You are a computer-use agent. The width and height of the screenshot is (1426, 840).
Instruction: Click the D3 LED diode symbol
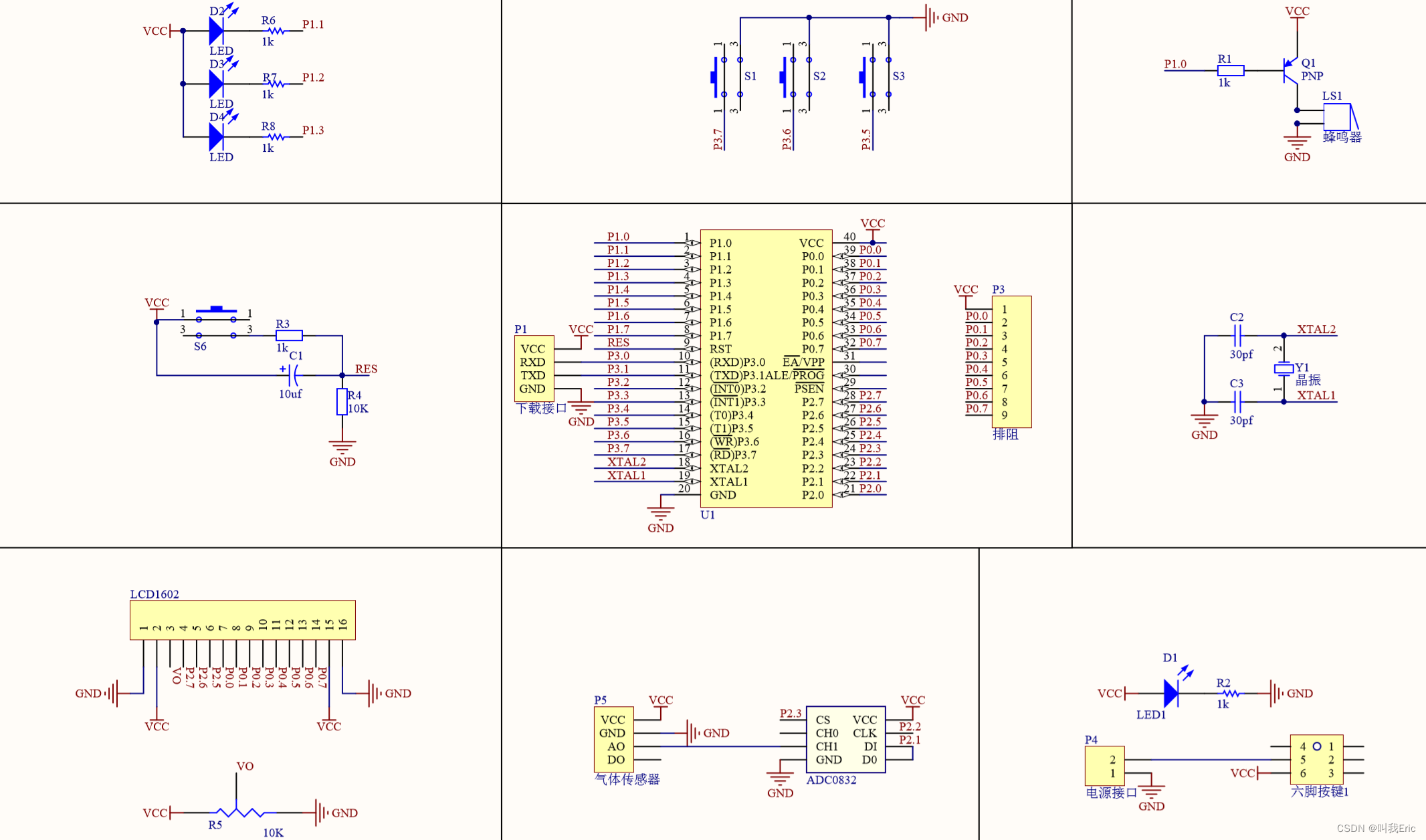tap(216, 84)
